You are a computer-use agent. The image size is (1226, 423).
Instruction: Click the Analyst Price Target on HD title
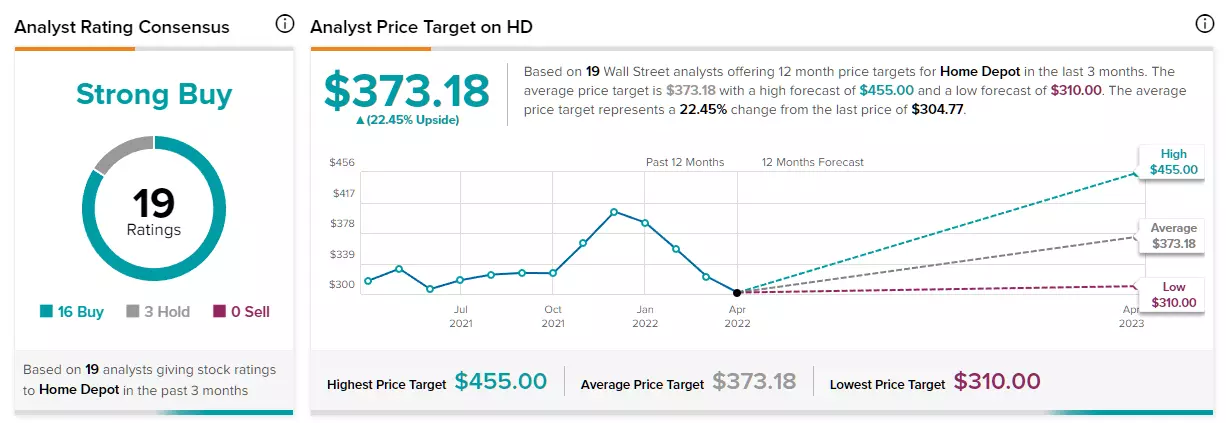[x=421, y=27]
